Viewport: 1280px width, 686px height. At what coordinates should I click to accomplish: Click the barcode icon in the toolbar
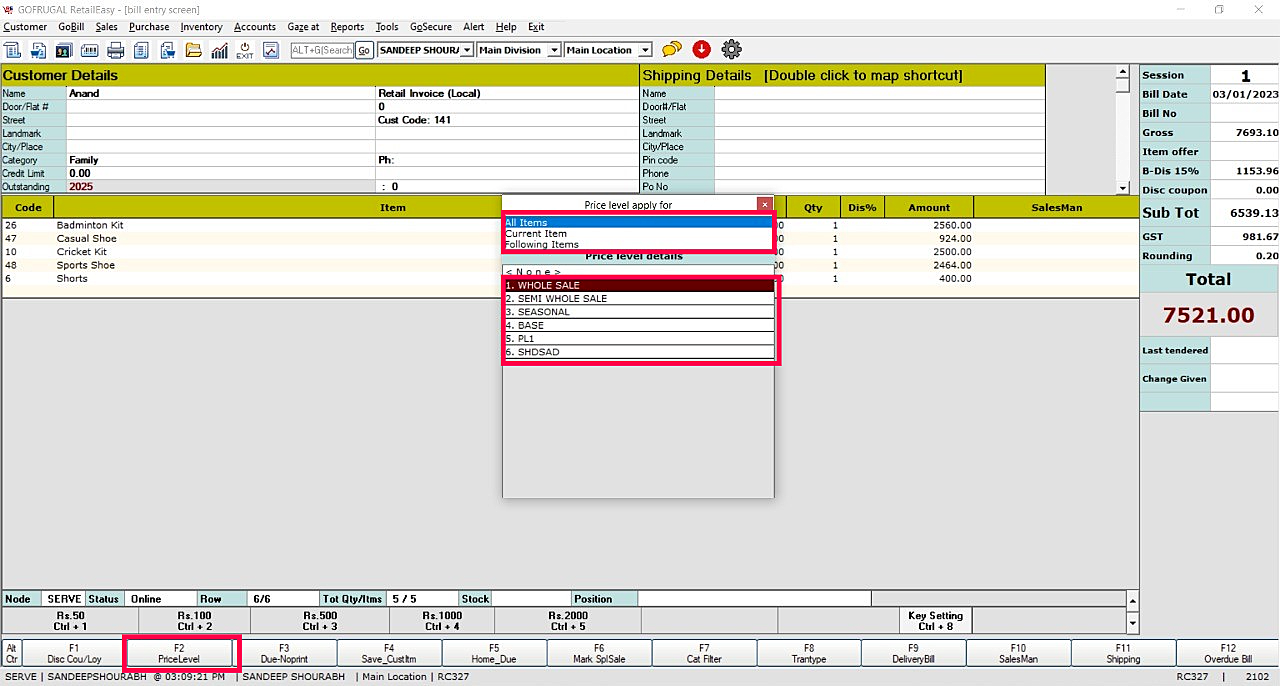(89, 50)
